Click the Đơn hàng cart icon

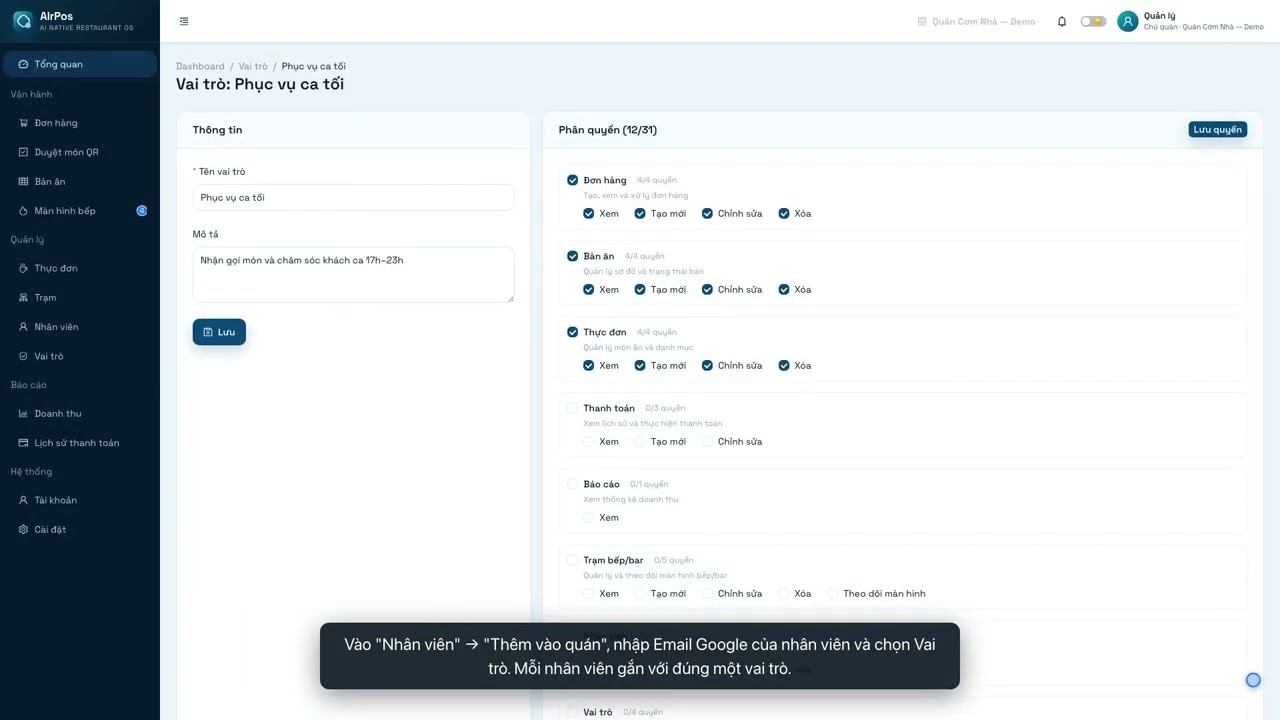click(x=24, y=123)
